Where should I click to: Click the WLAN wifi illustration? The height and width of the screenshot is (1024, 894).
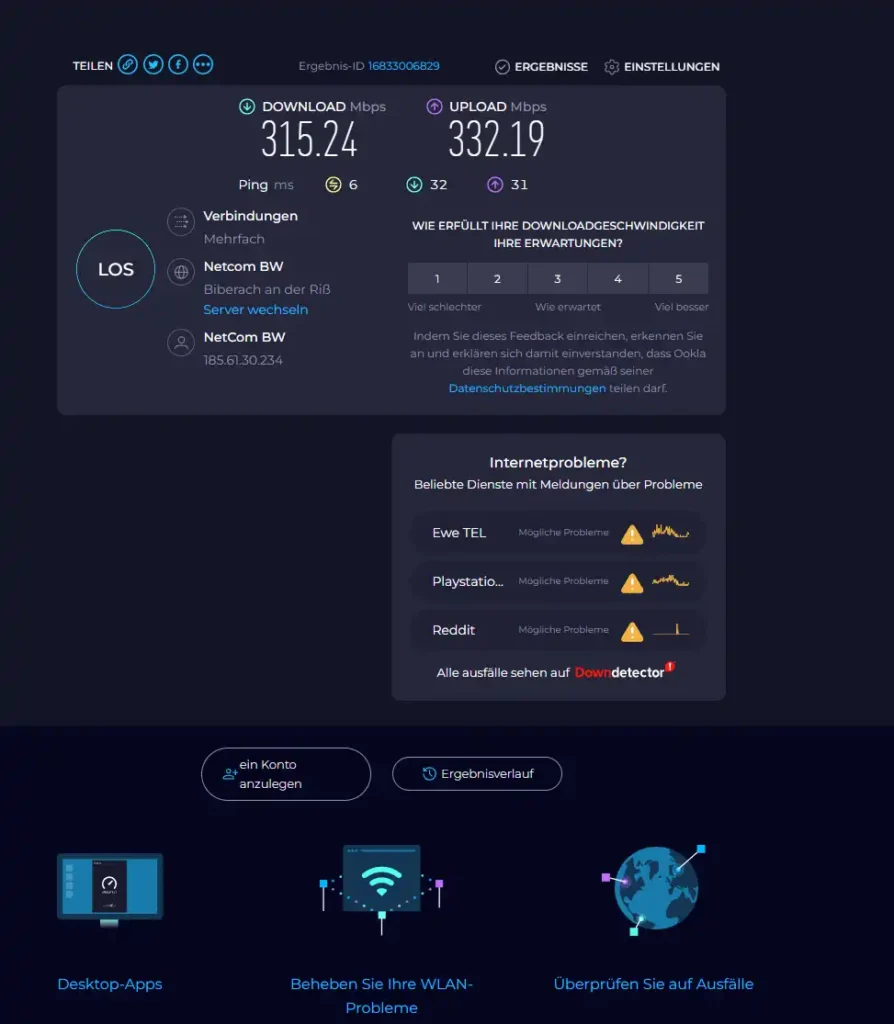[x=381, y=889]
